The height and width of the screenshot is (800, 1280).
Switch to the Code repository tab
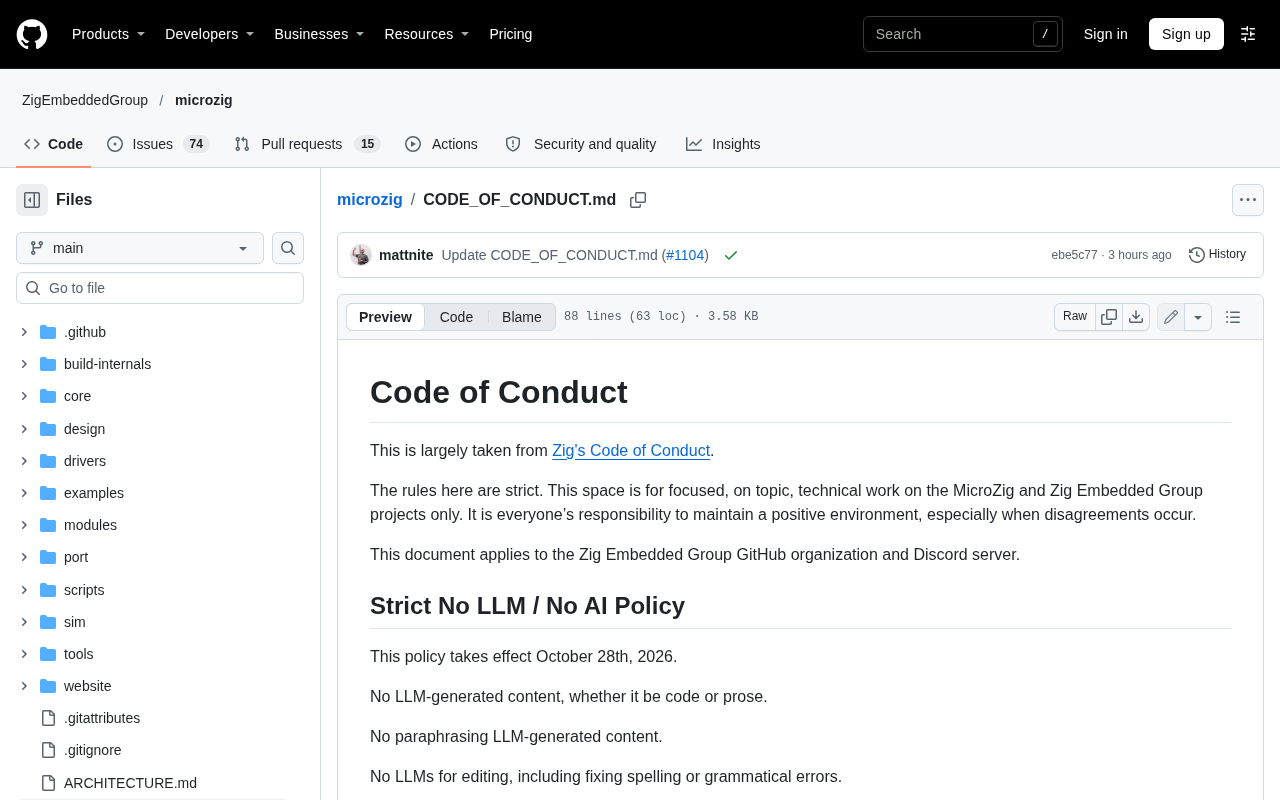pos(54,144)
